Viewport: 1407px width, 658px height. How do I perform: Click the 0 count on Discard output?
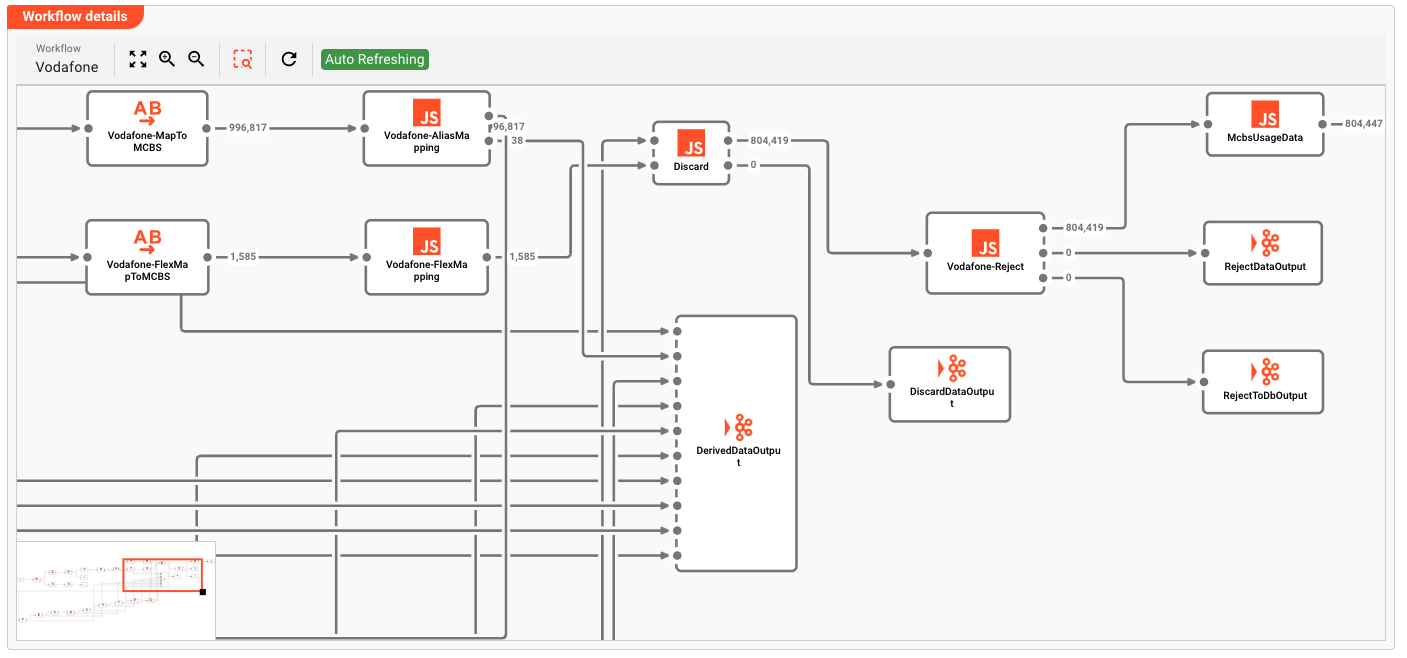(x=753, y=165)
